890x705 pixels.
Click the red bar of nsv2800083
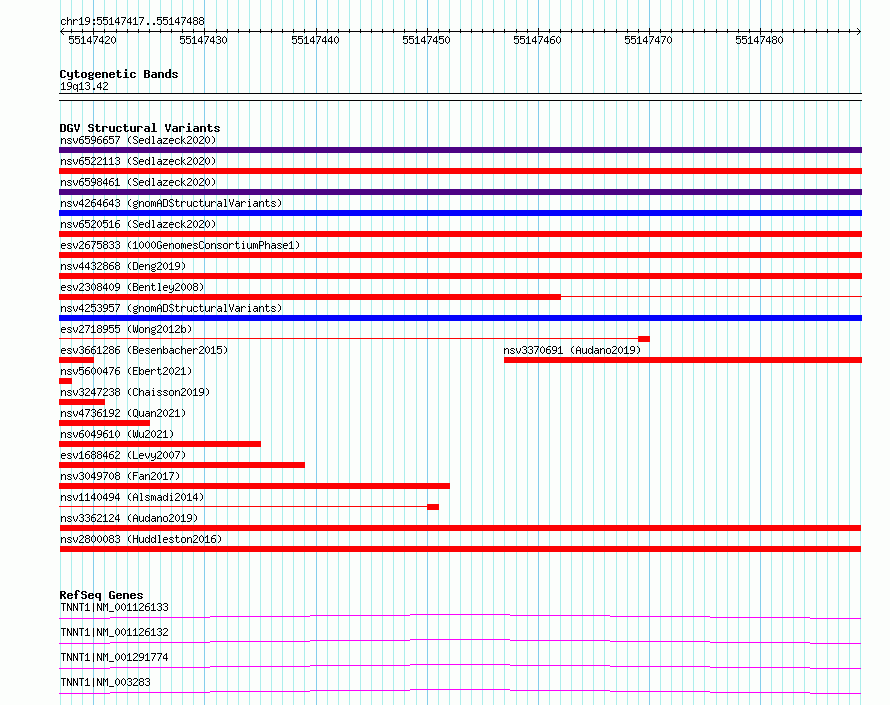click(460, 549)
